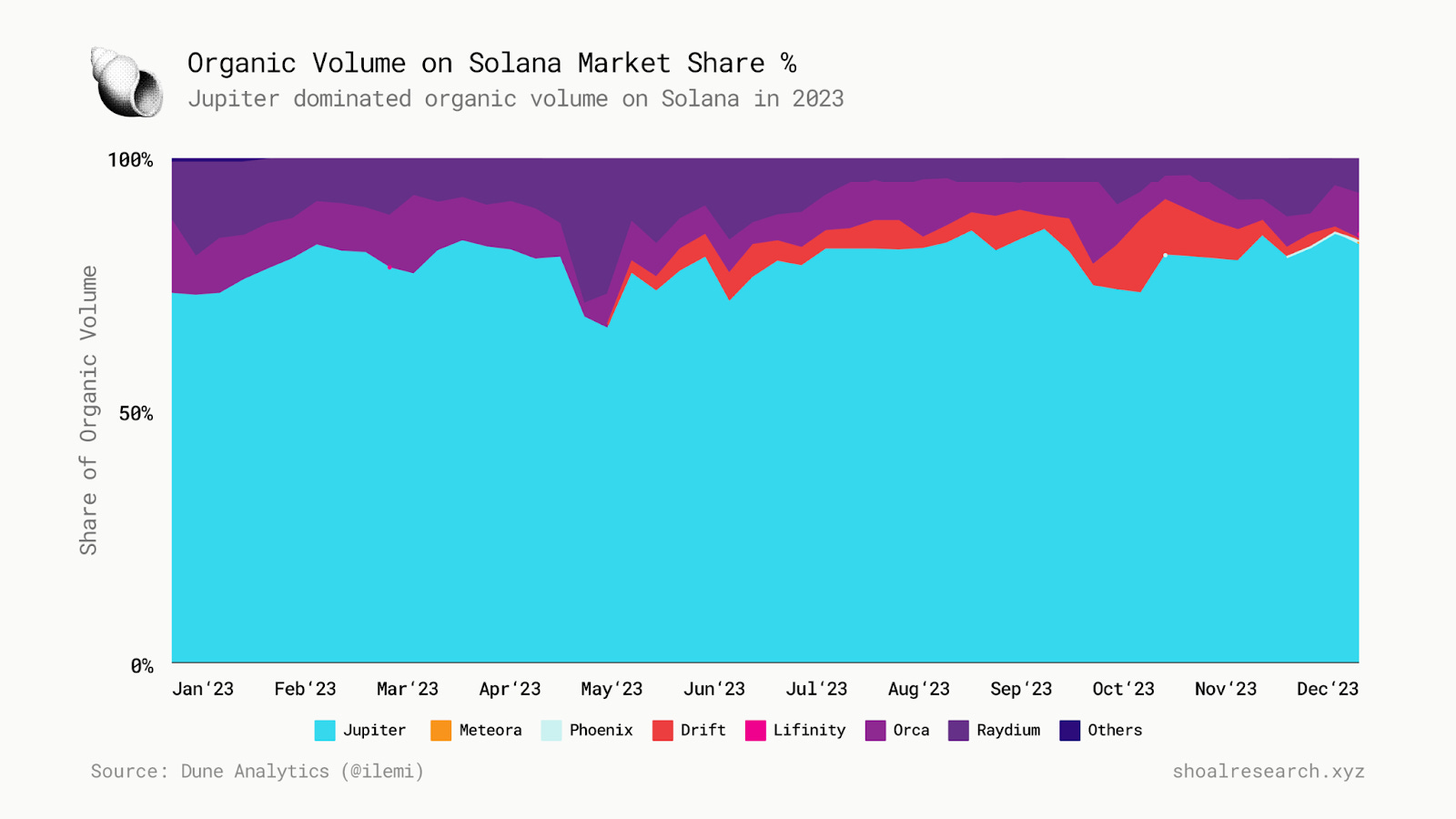
Task: Select the Raydium legend label
Action: (x=1008, y=730)
